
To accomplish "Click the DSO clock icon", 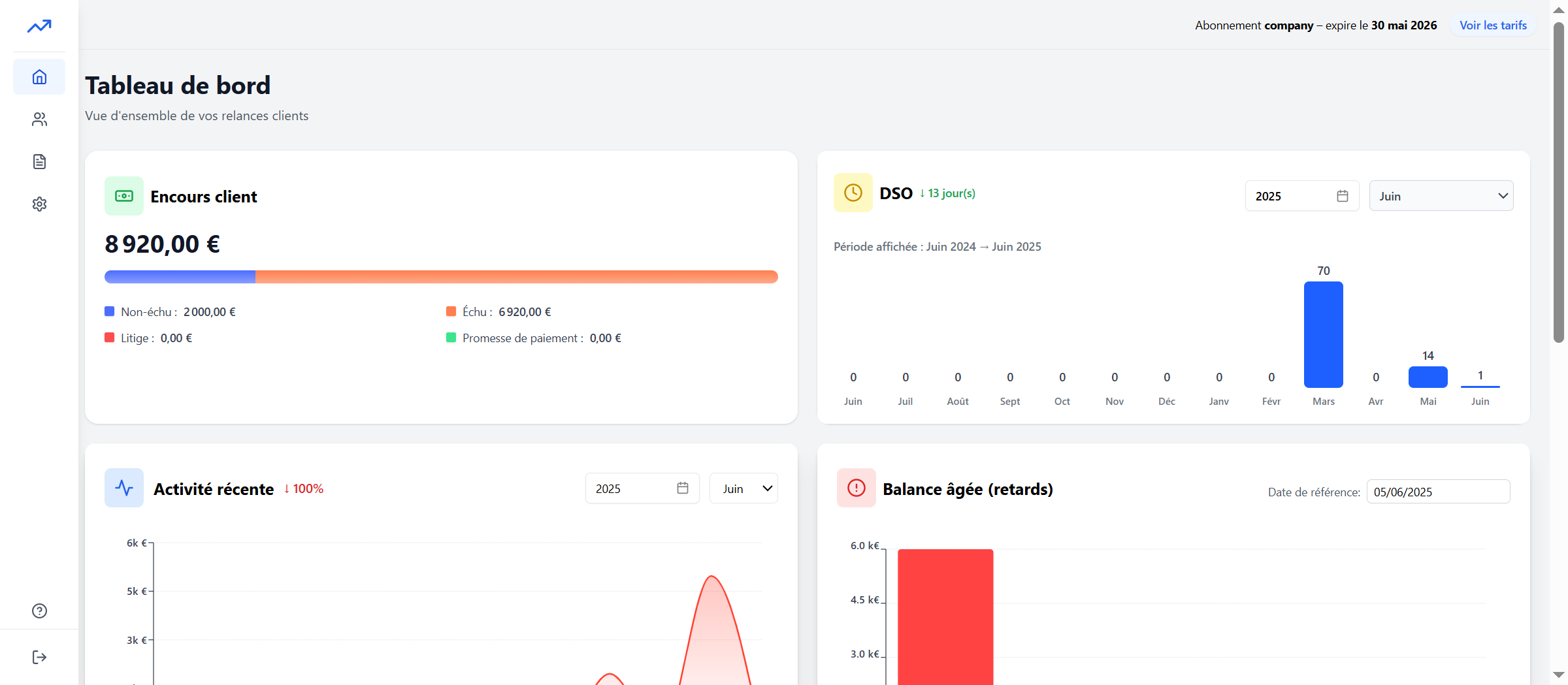I will (853, 193).
